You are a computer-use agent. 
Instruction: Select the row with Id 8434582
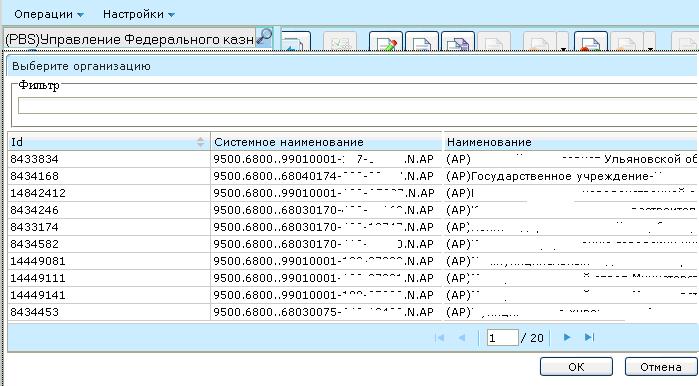[x=353, y=244]
